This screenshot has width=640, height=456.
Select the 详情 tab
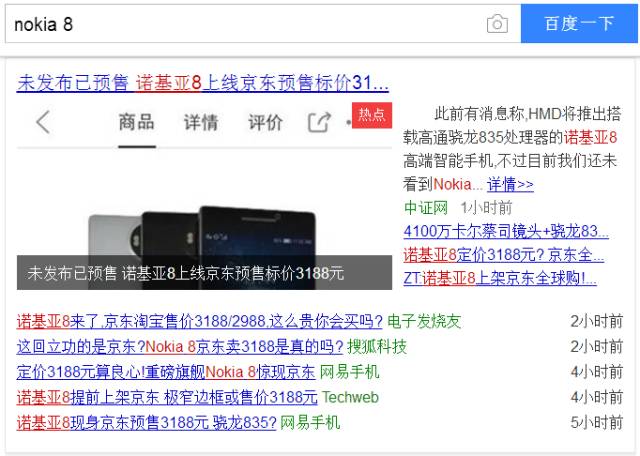(201, 122)
